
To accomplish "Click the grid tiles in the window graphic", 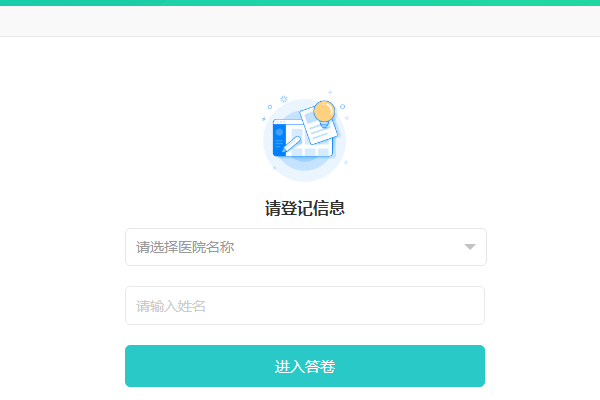I will point(311,152).
